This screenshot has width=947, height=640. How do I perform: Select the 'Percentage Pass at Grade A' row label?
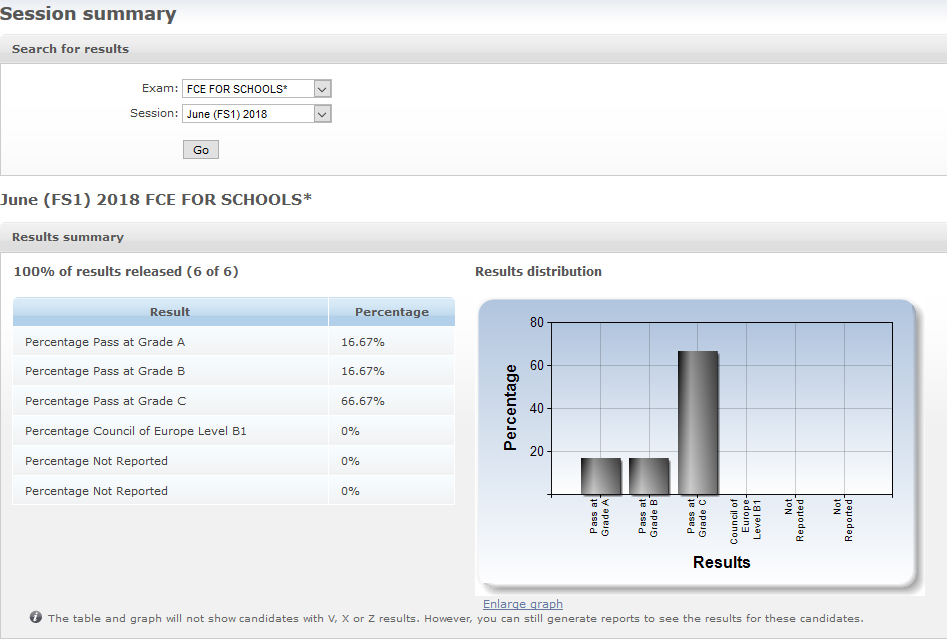(x=105, y=342)
